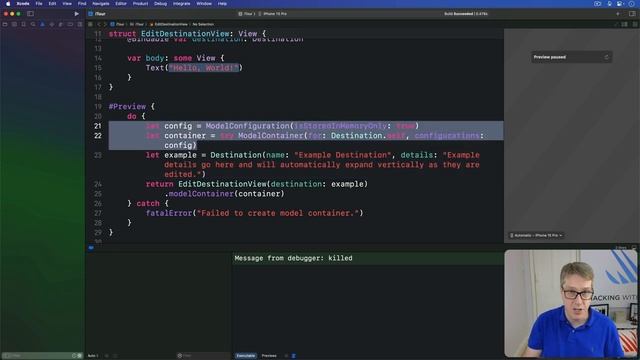Click the No Selection breadcrumb

[x=203, y=24]
